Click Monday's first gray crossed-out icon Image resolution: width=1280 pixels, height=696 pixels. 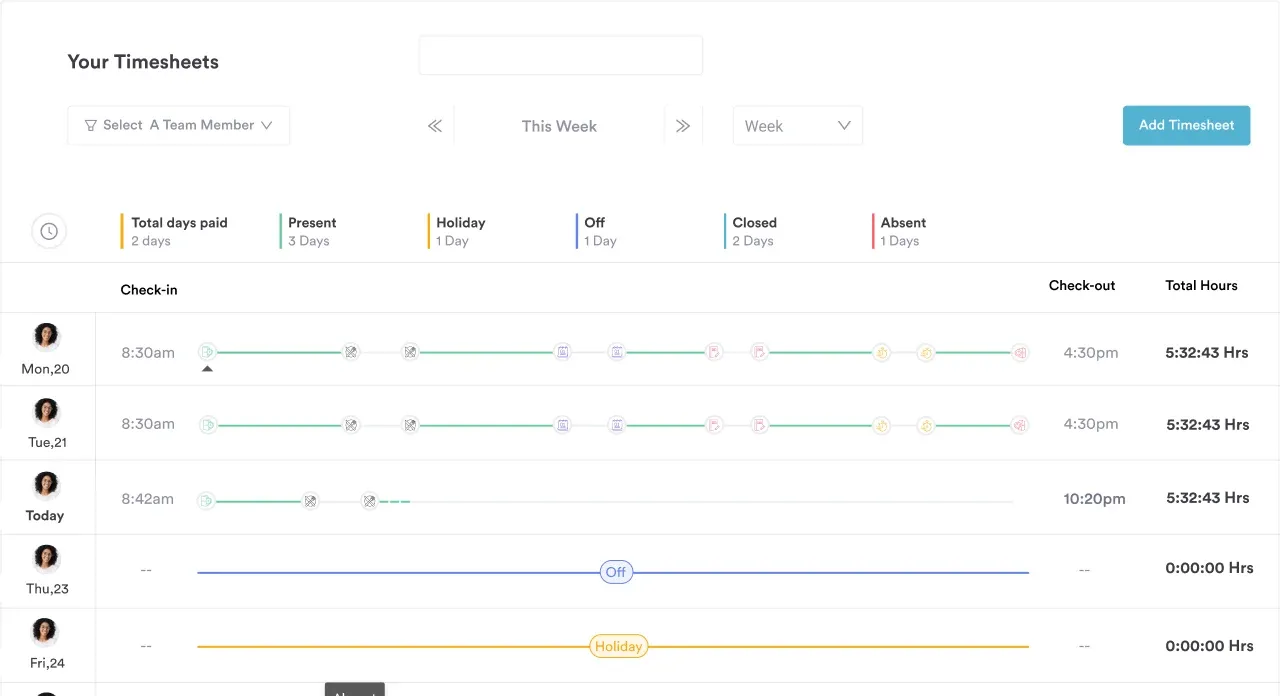350,352
